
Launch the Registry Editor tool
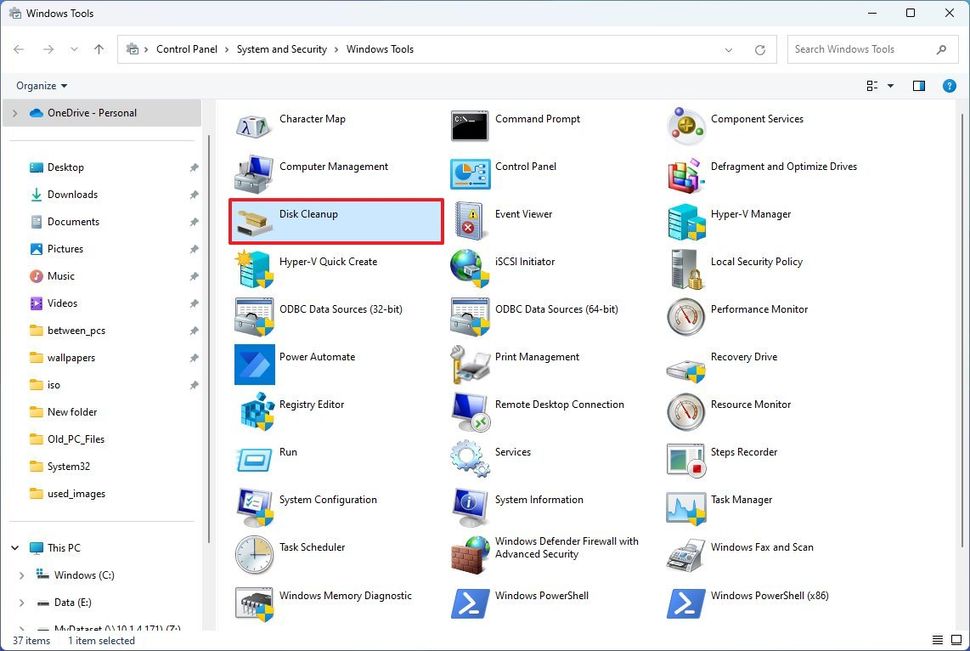tap(312, 404)
